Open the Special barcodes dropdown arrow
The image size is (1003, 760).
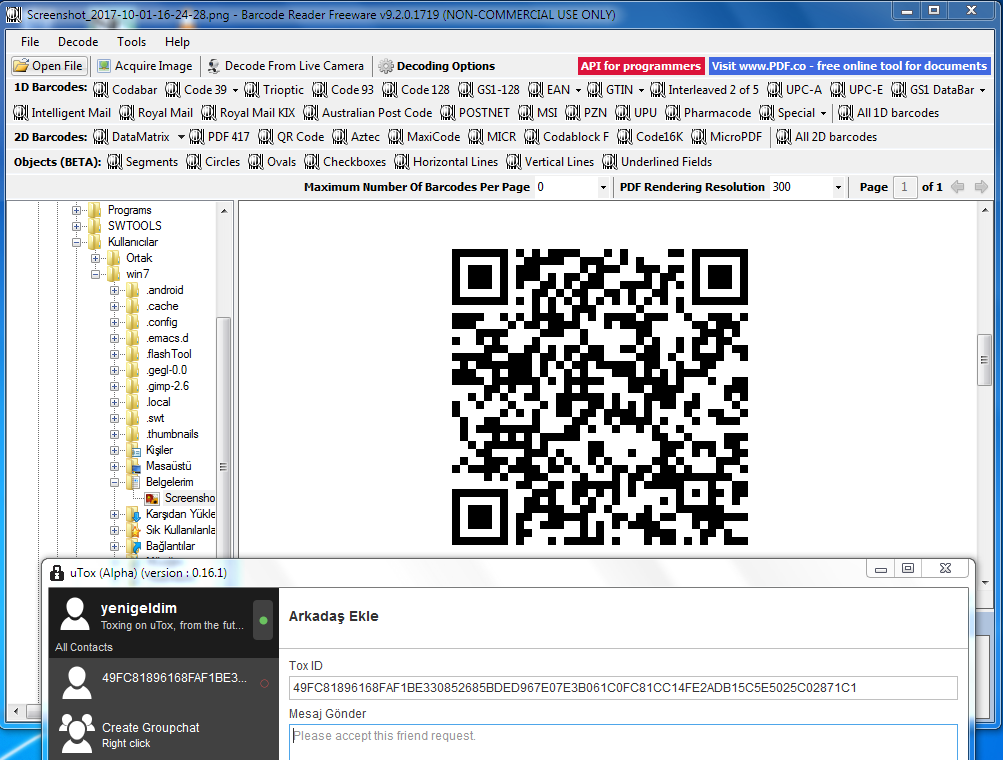[823, 113]
